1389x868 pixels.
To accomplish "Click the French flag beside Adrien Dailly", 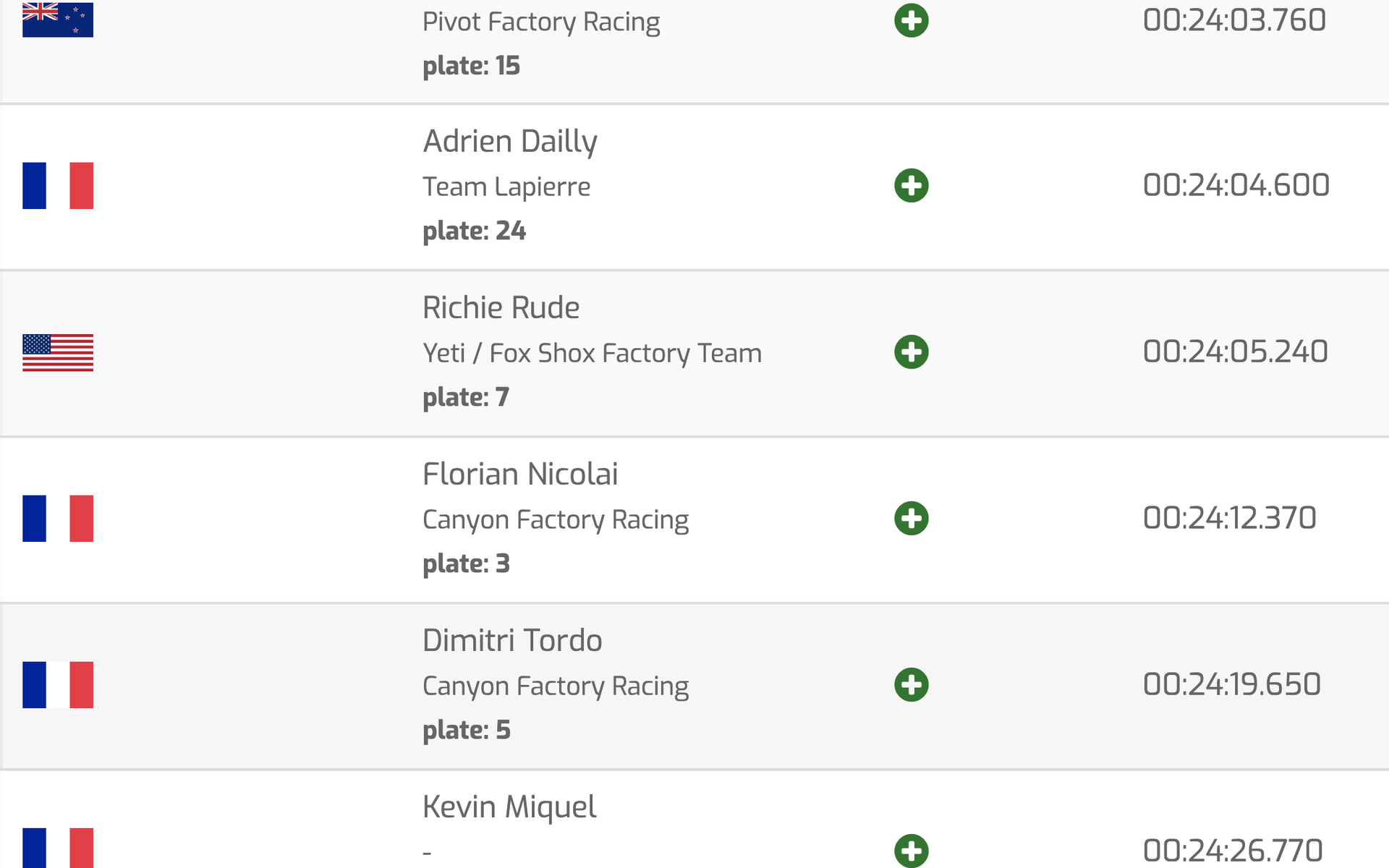I will click(x=58, y=186).
